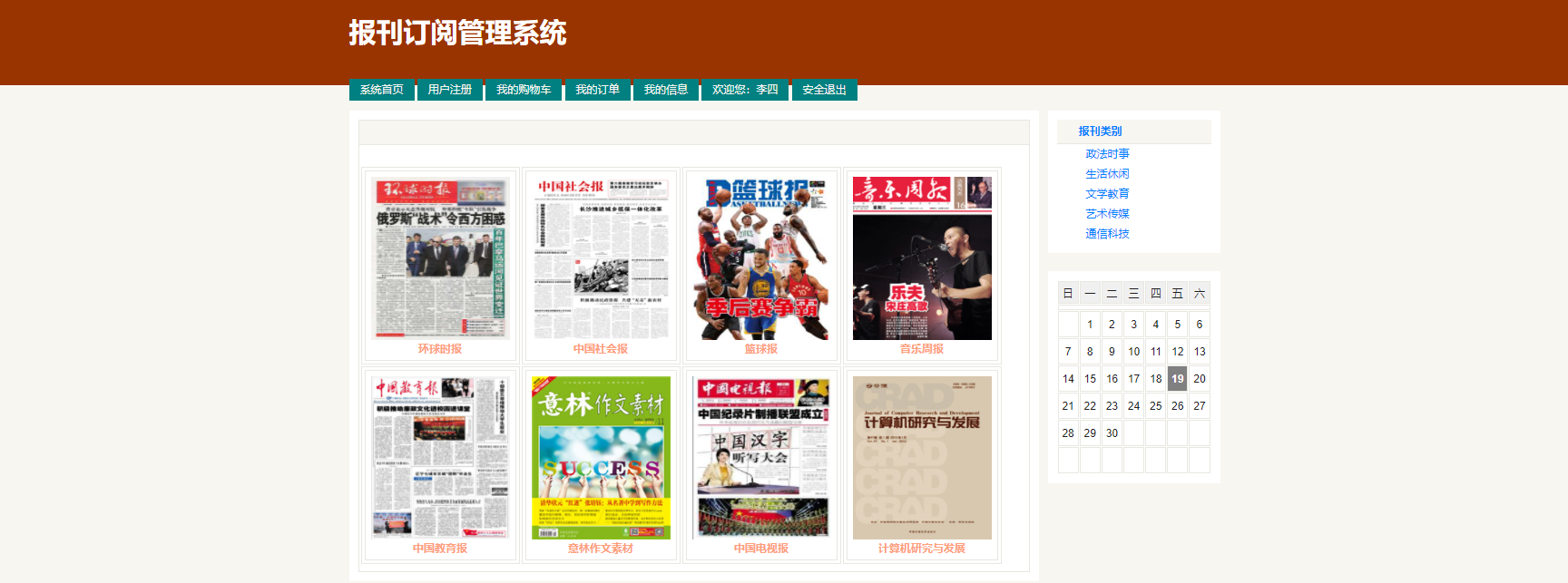Open the 环球时报 newspaper cover image
The image size is (1568, 583).
click(440, 257)
